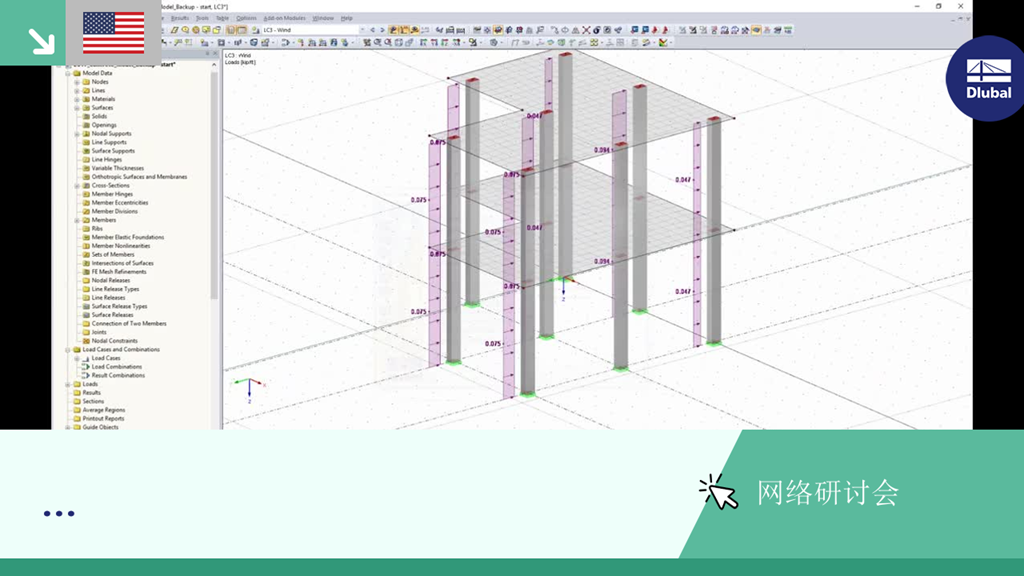Click the Load Combinations arrow icon
Screen dimensions: 1024x576
tap(86, 366)
